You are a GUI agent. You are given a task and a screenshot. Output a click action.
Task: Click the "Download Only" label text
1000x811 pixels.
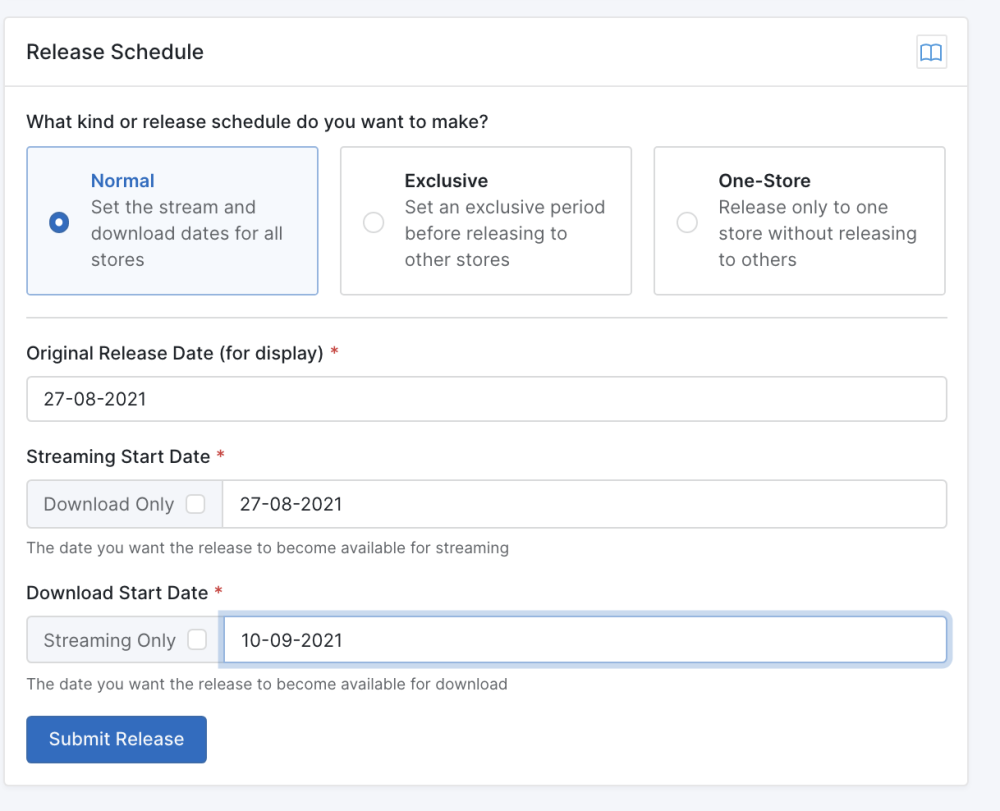pos(108,504)
